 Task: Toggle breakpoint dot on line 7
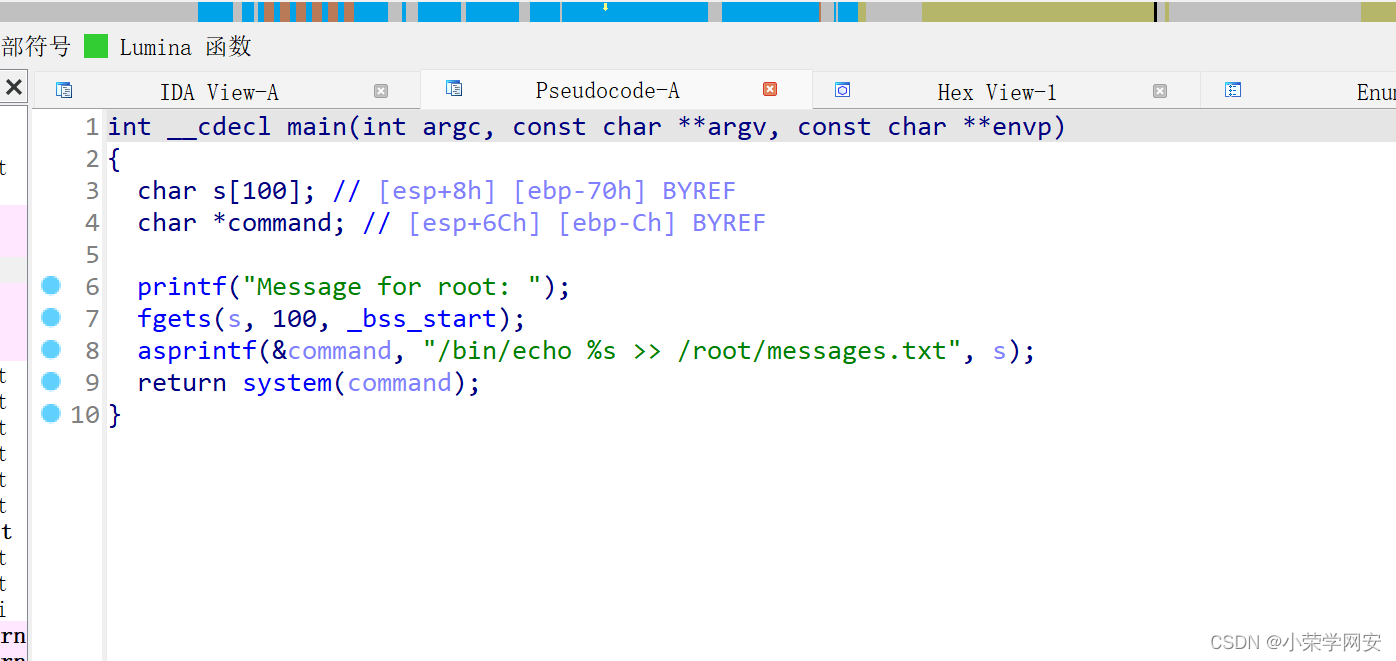[x=51, y=318]
